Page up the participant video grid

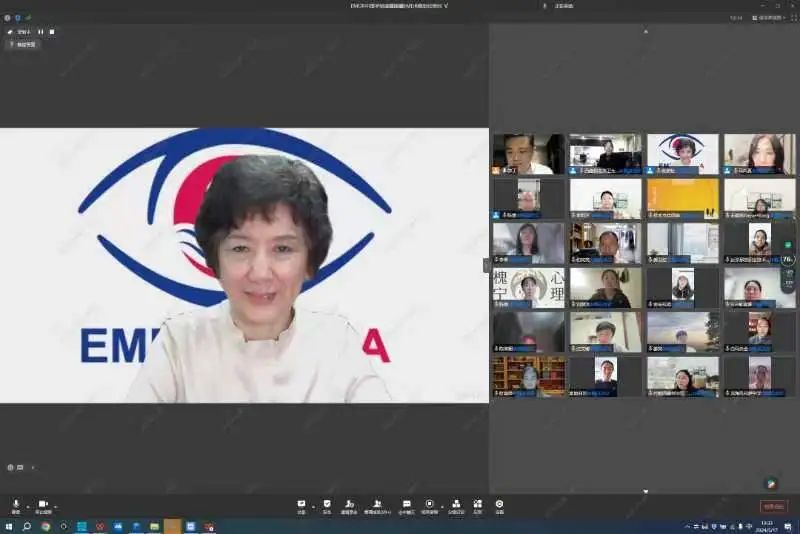pyautogui.click(x=645, y=32)
